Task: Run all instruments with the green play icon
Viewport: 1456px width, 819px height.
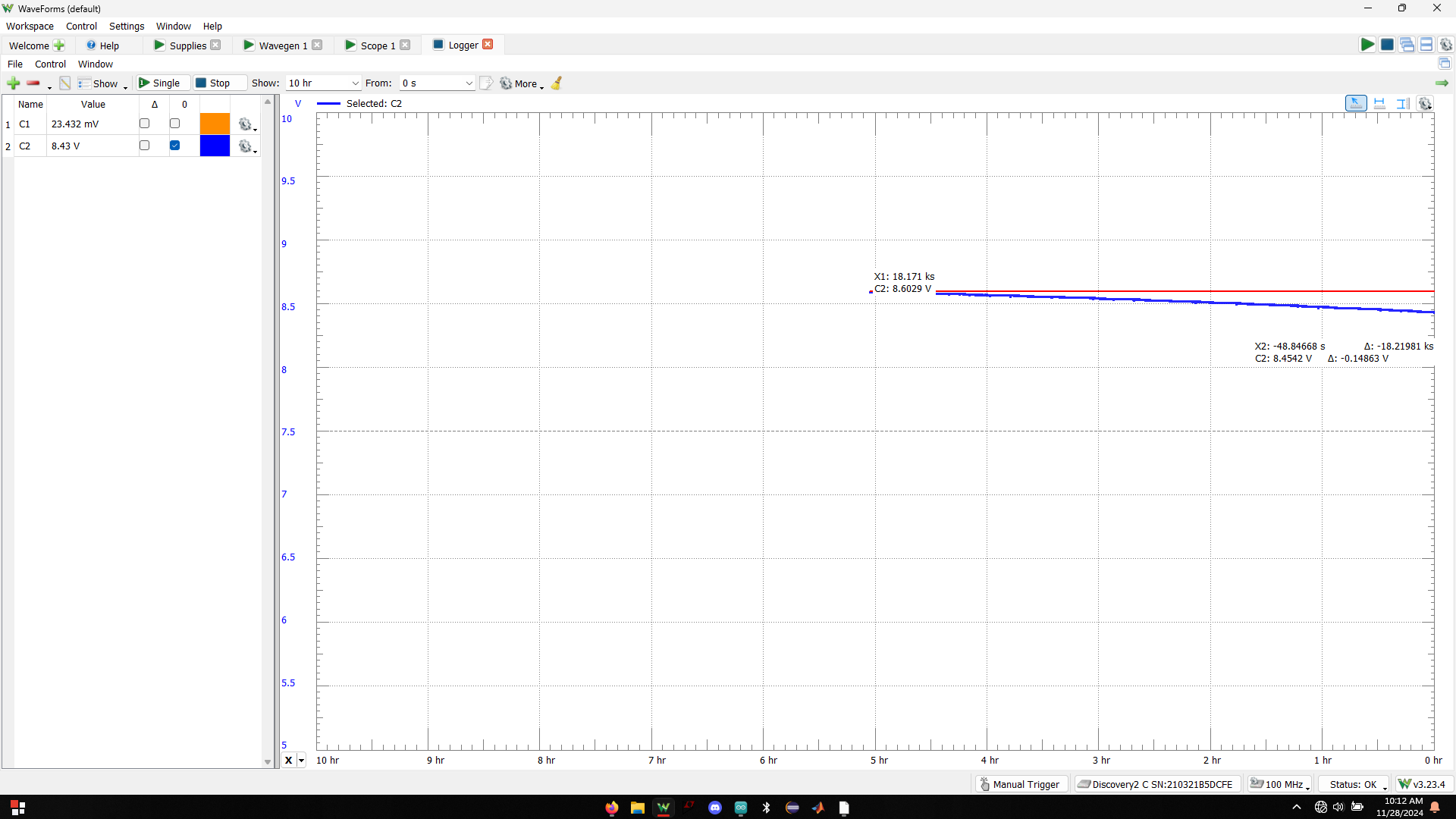Action: (1367, 45)
